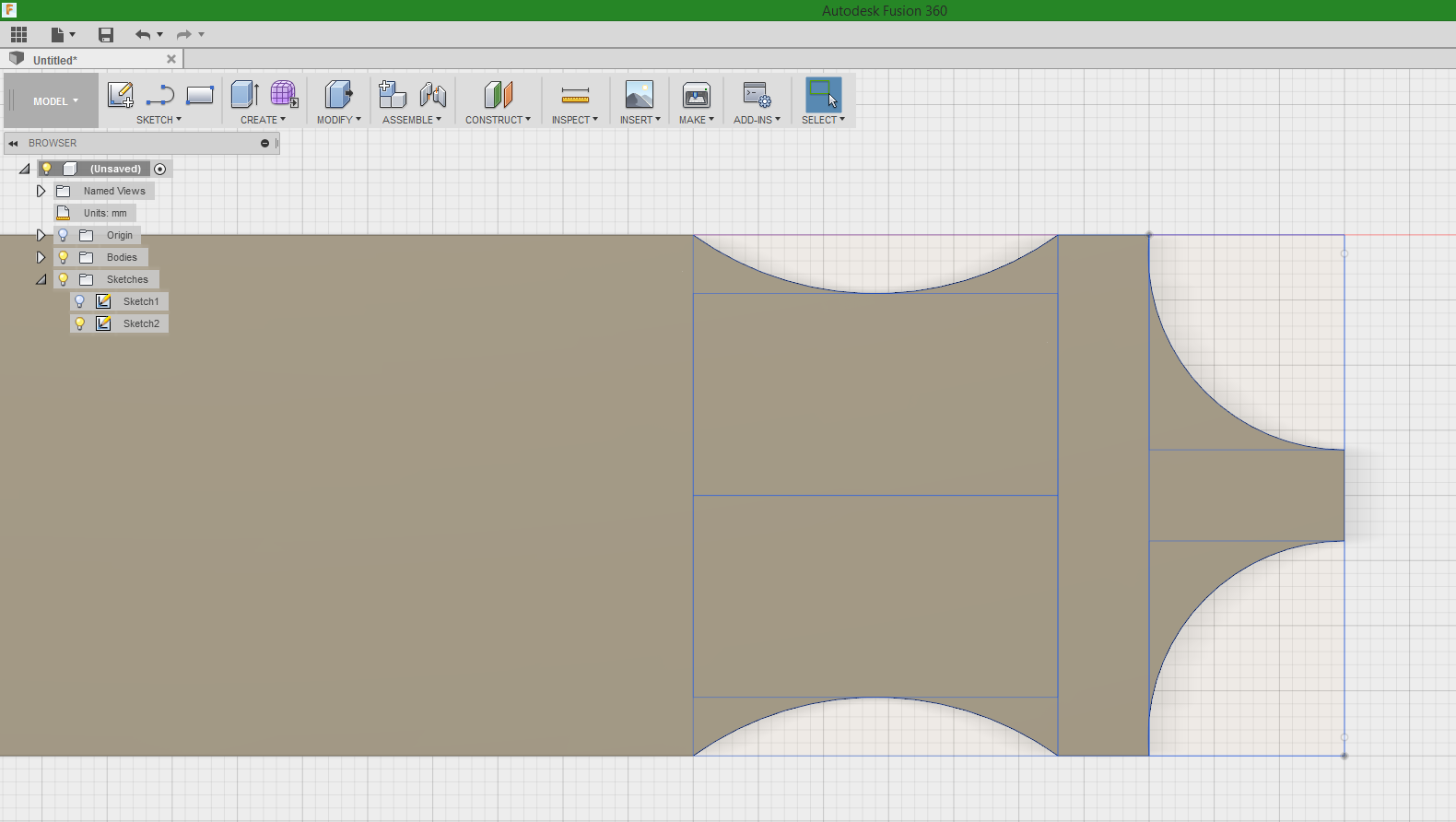Toggle Sketch2 visibility bulb
The height and width of the screenshot is (822, 1456).
point(80,323)
